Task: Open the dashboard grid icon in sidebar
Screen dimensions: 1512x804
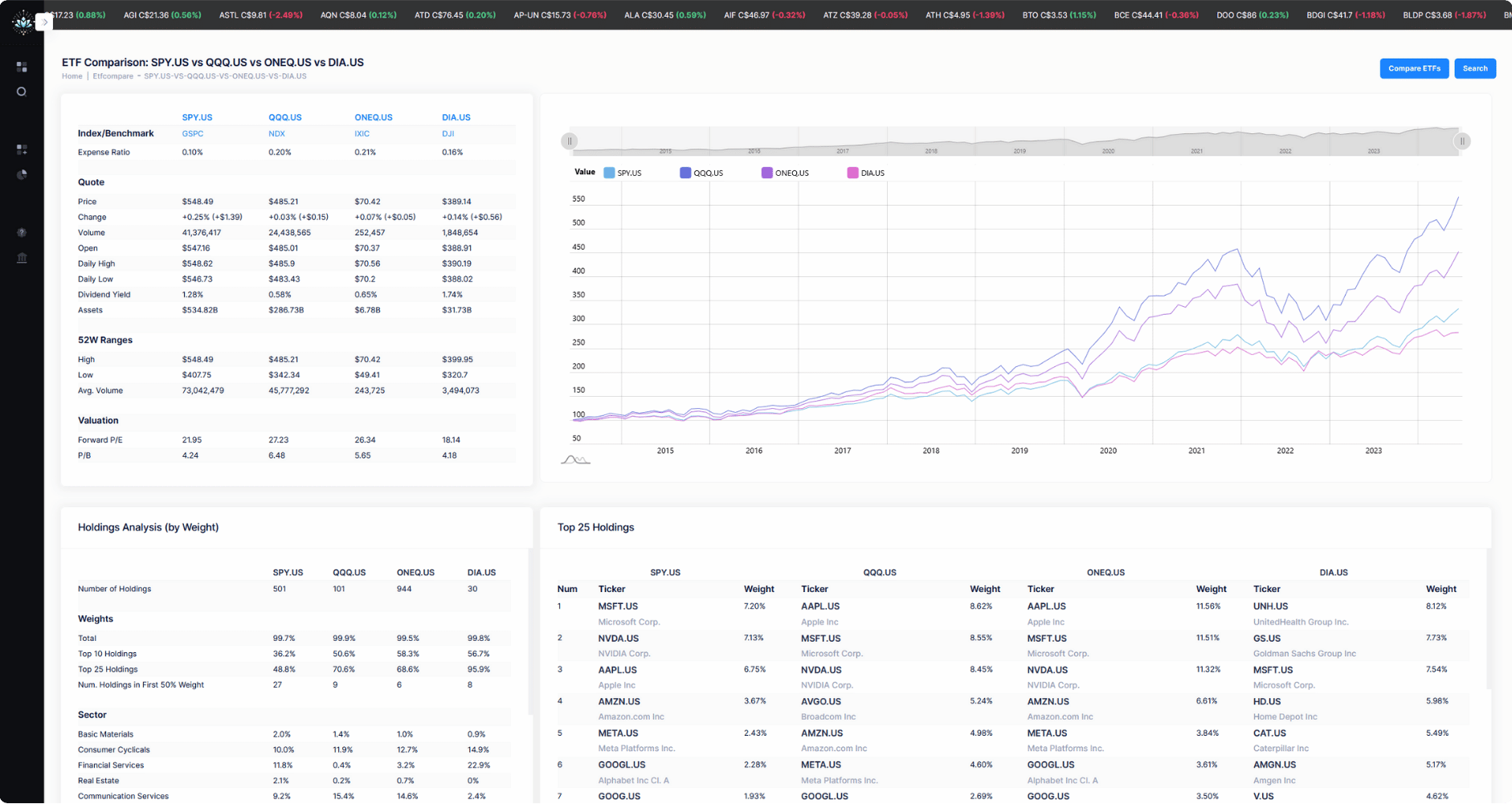Action: (22, 67)
